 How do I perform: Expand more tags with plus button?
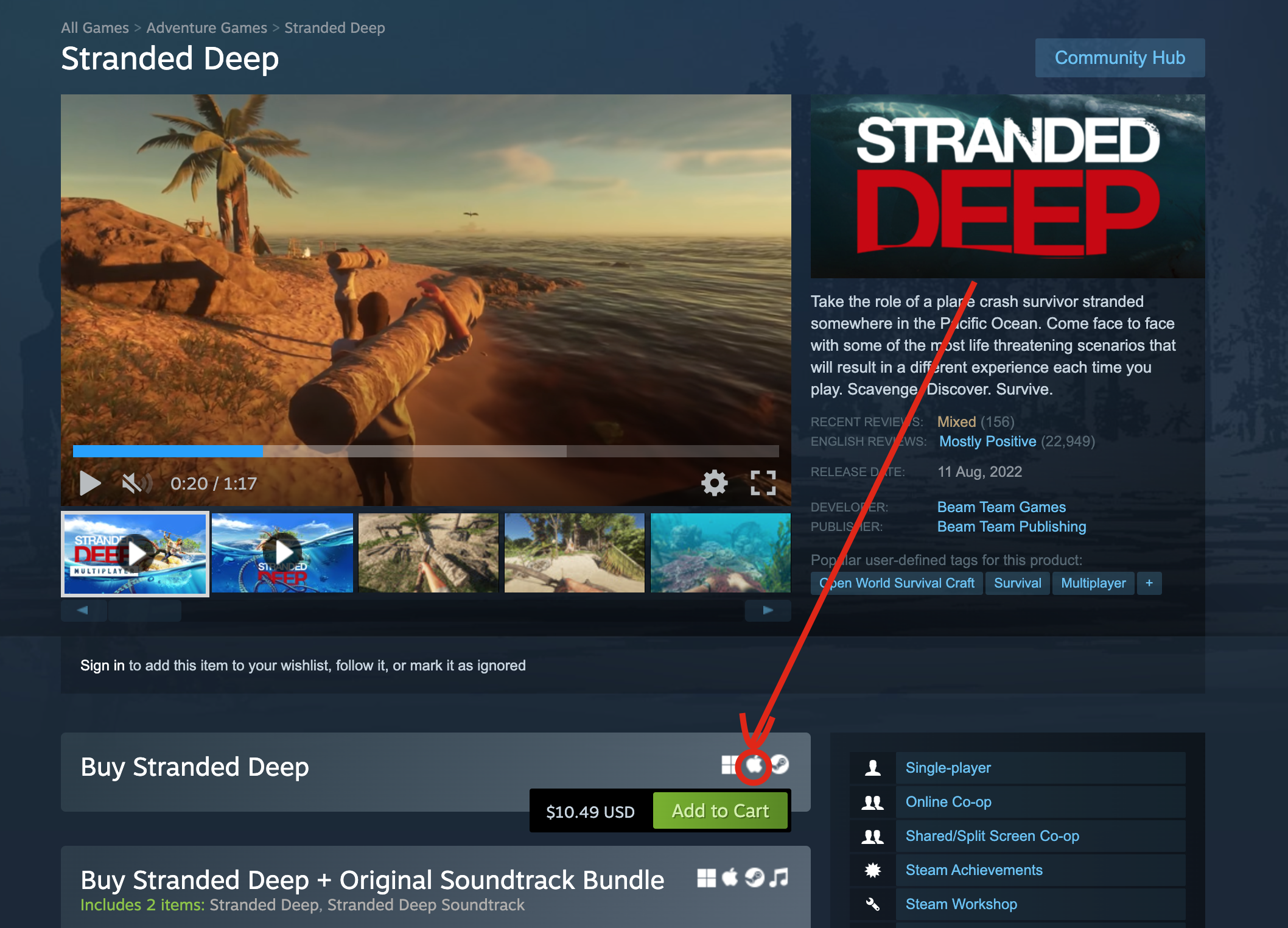point(1149,583)
